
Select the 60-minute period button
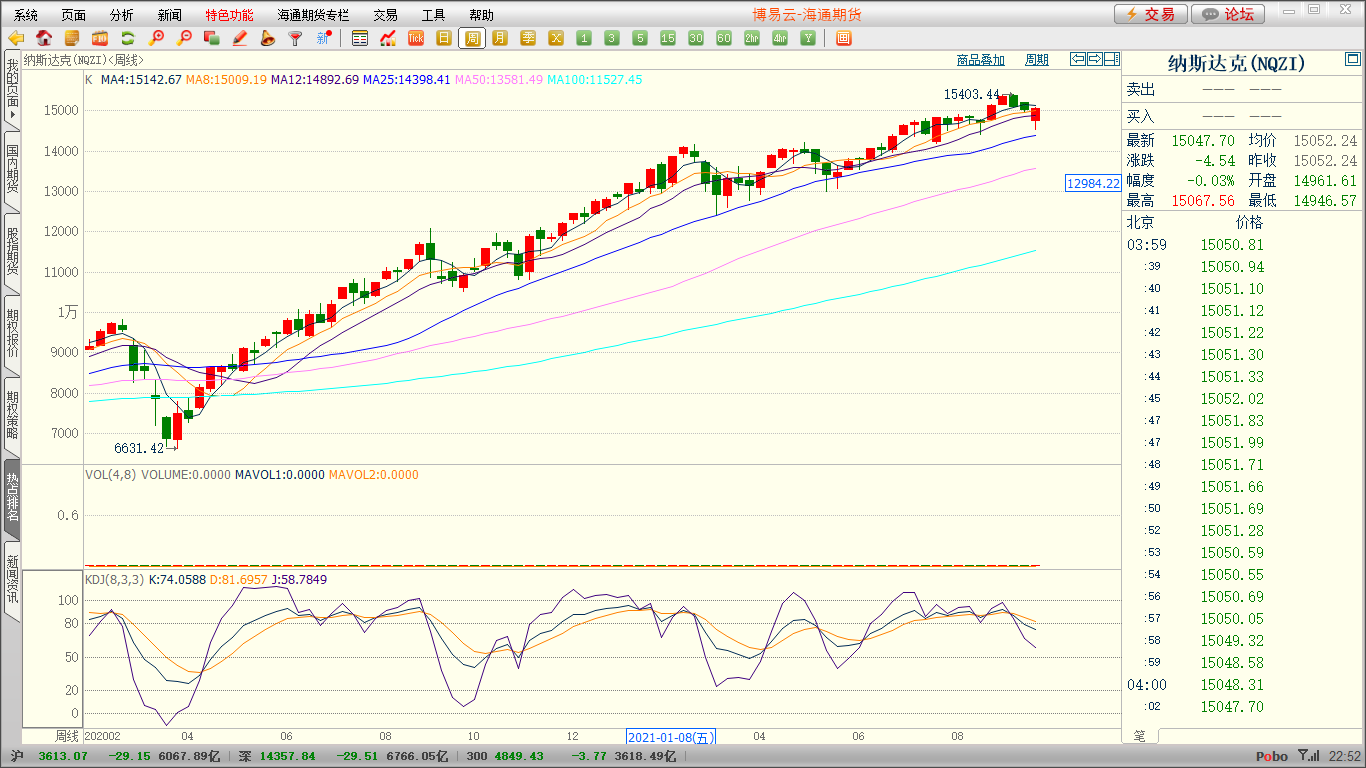coord(724,38)
